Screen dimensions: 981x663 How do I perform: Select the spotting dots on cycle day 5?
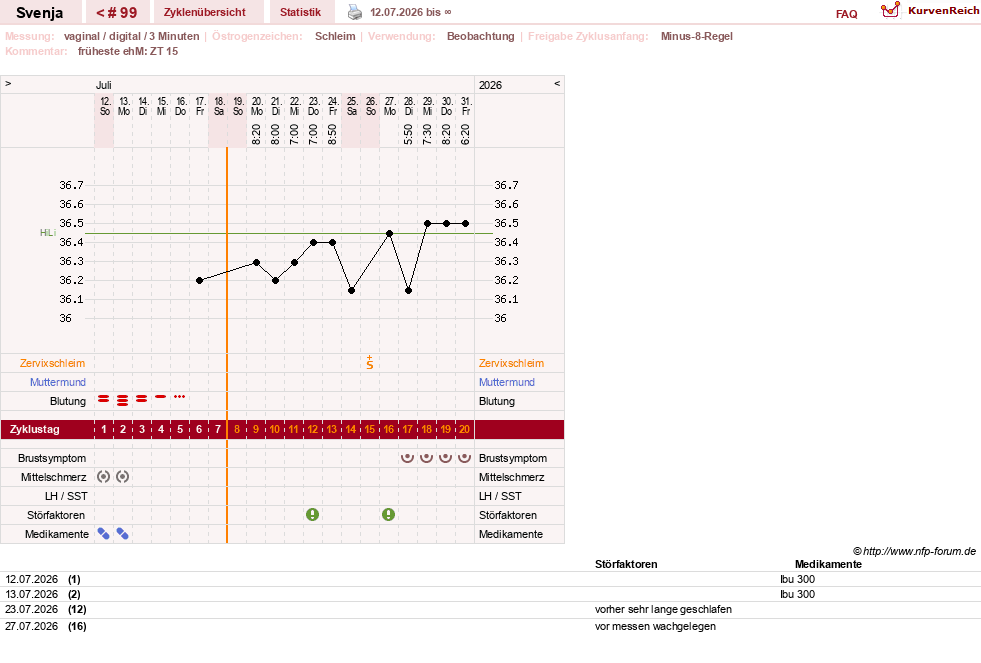click(180, 397)
